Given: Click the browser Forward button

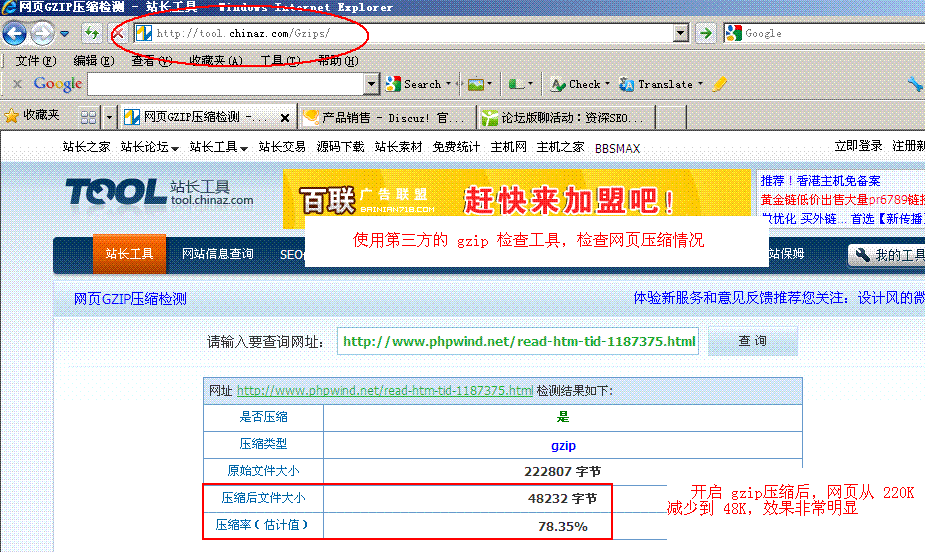Looking at the screenshot, I should click(x=42, y=33).
